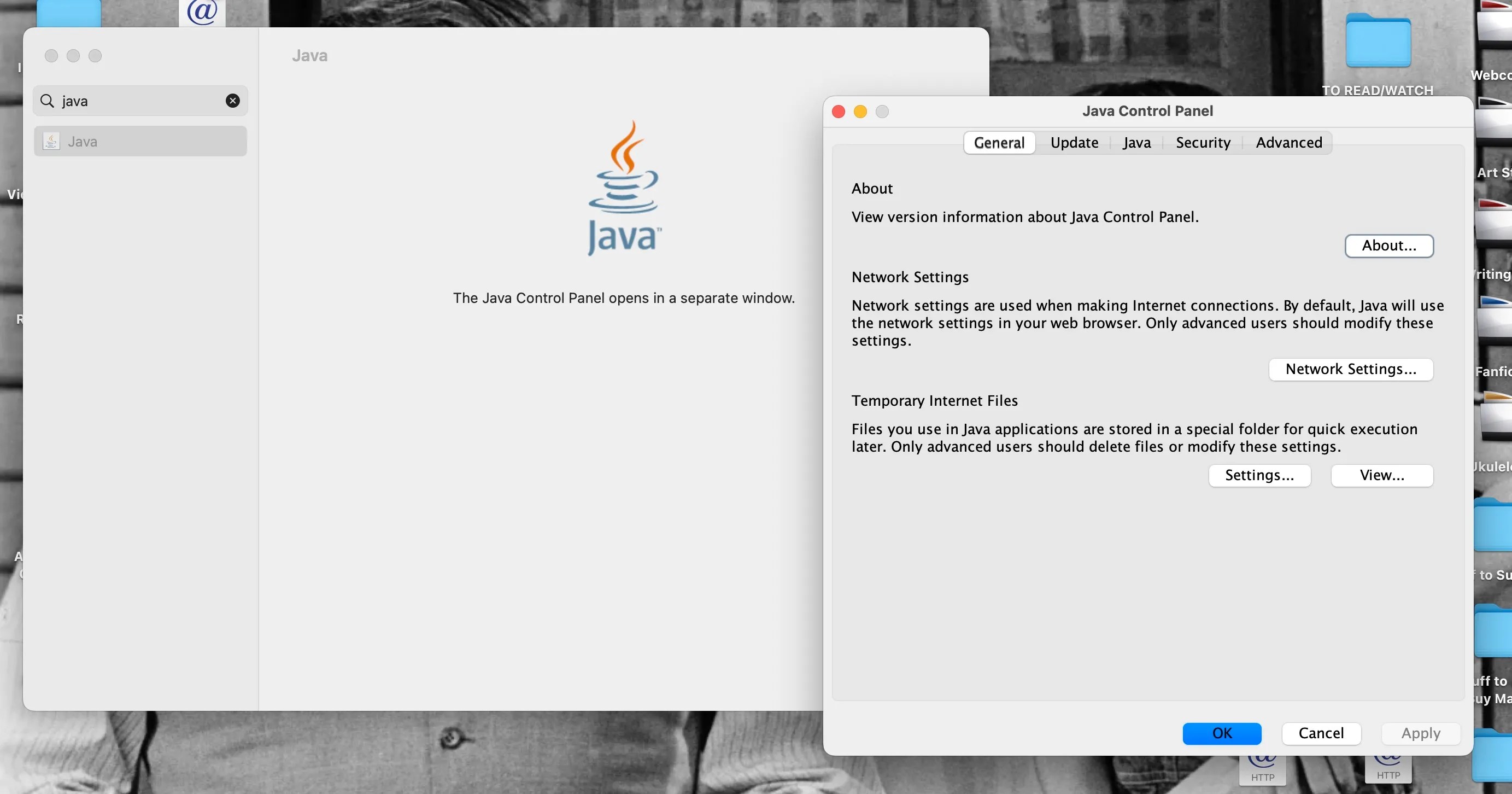Click the About... button
Image resolution: width=1512 pixels, height=794 pixels.
click(x=1389, y=246)
